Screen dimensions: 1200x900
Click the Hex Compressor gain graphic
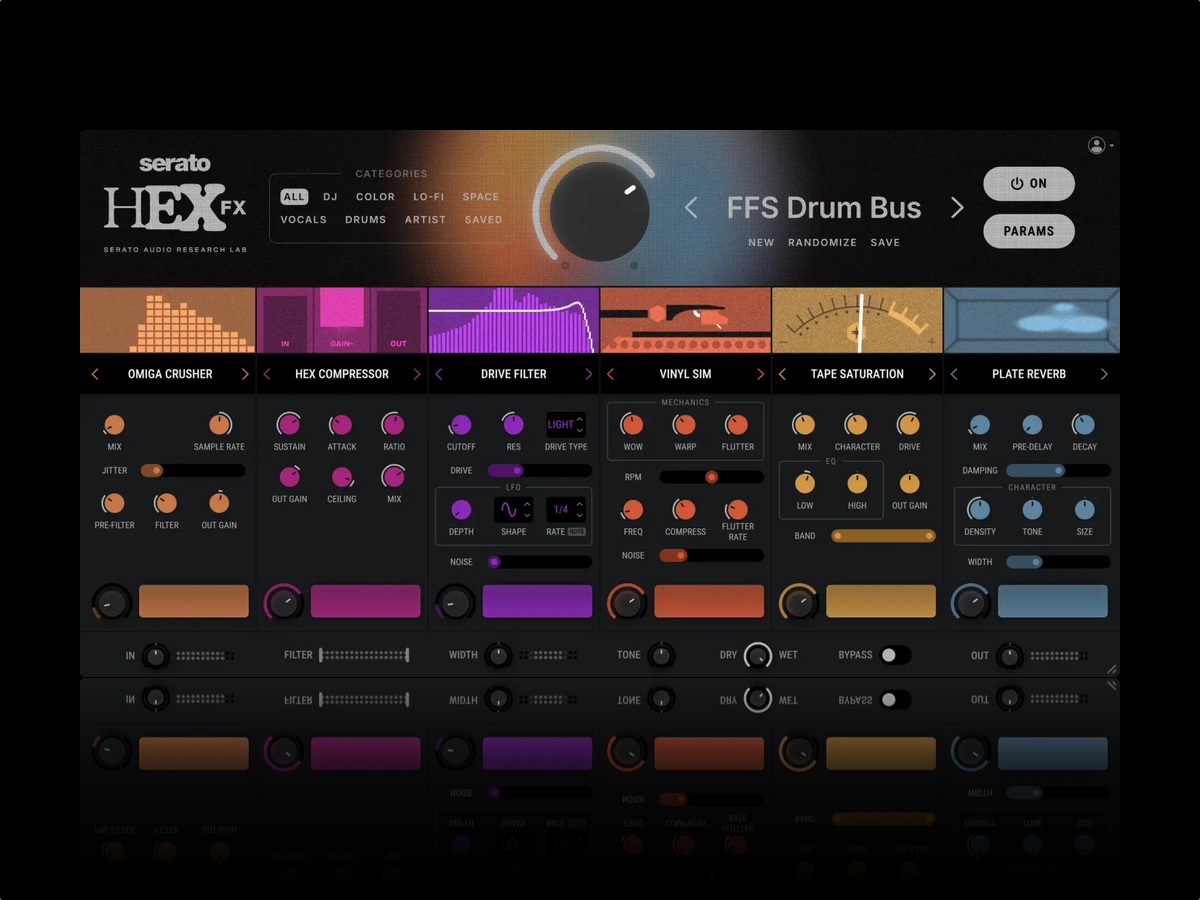point(340,318)
